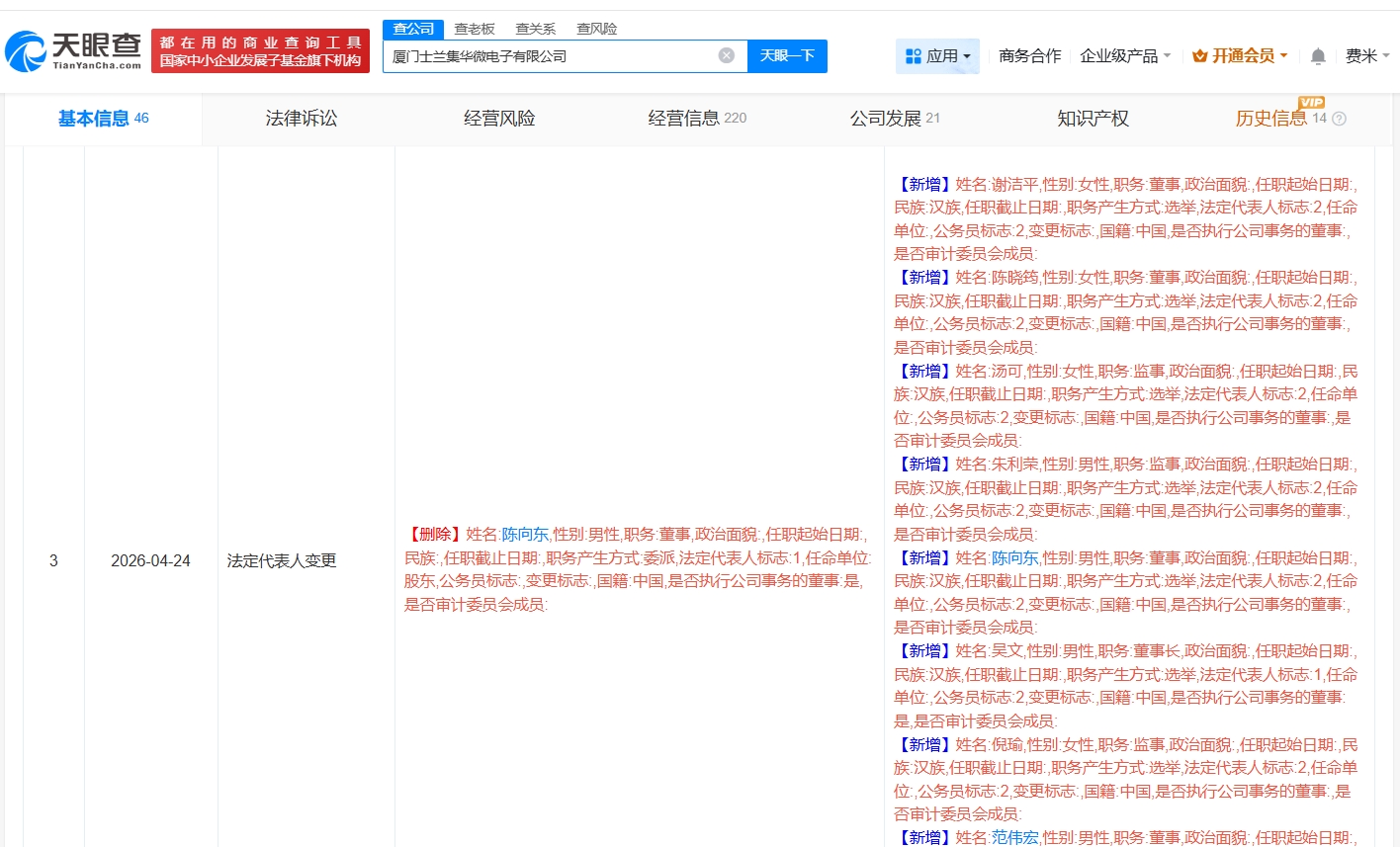Click the help icon beside 历史信息
This screenshot has width=1400, height=847.
[1340, 119]
